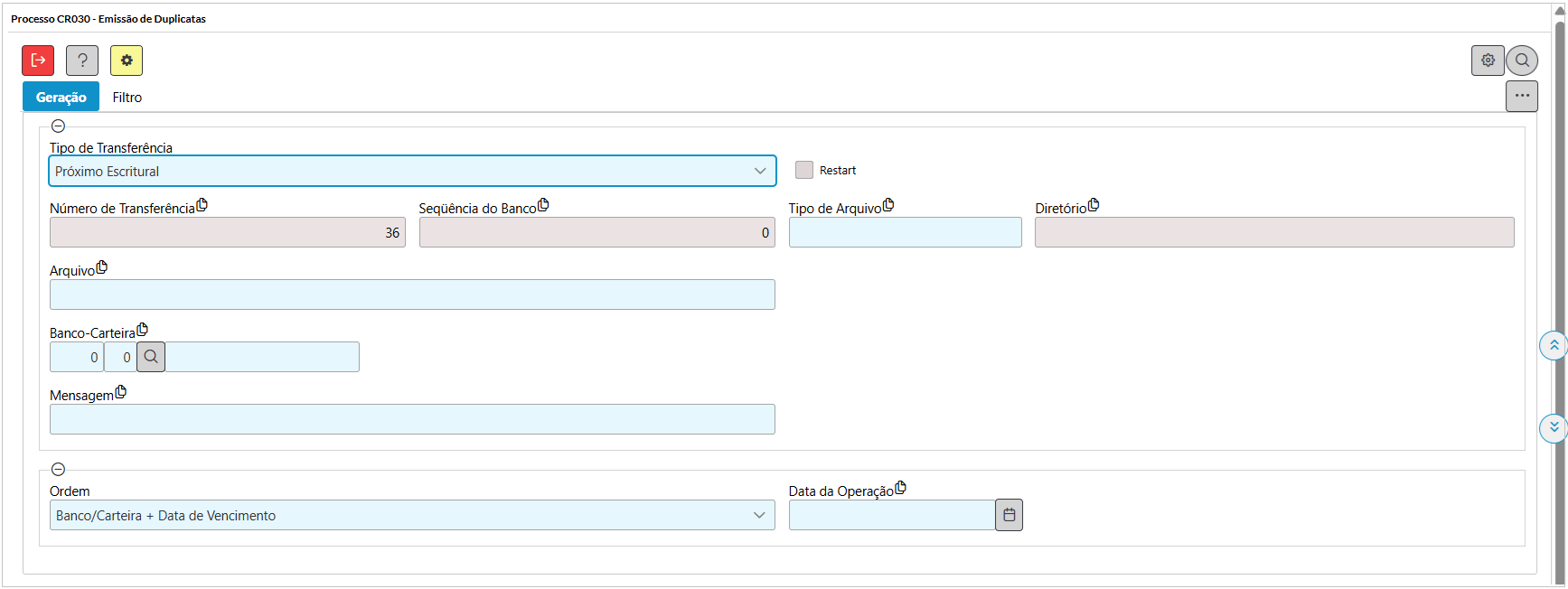Click copy icon beside Seqüência do Banco
The image size is (1568, 589).
click(543, 205)
